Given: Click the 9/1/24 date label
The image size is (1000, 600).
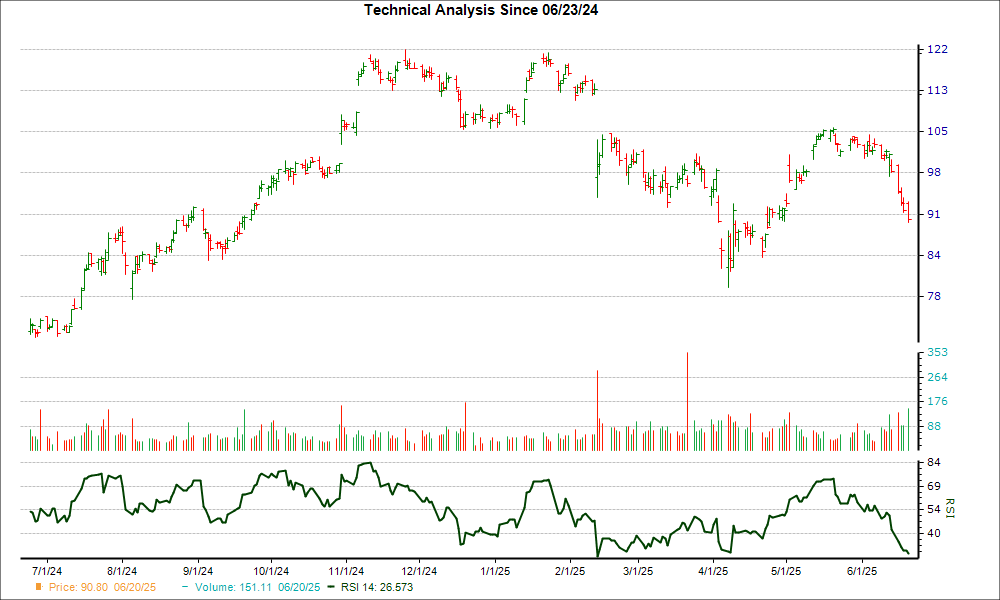Looking at the screenshot, I should coord(198,571).
